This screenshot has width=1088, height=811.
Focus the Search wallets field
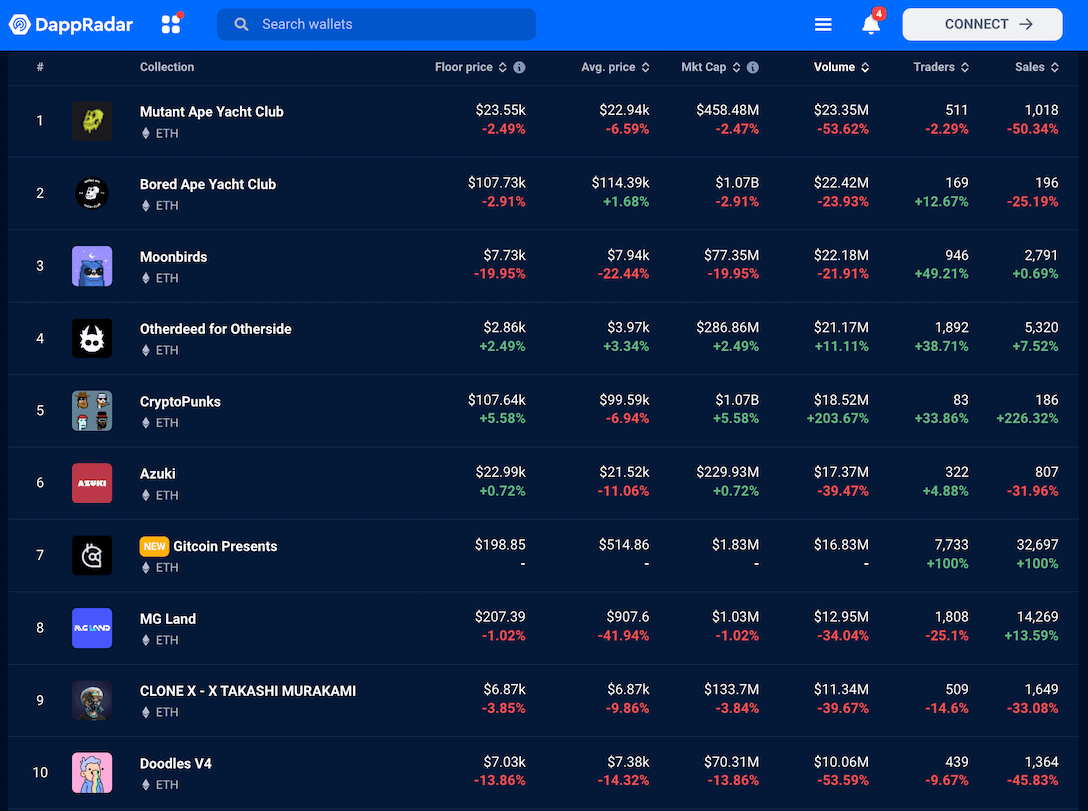376,24
